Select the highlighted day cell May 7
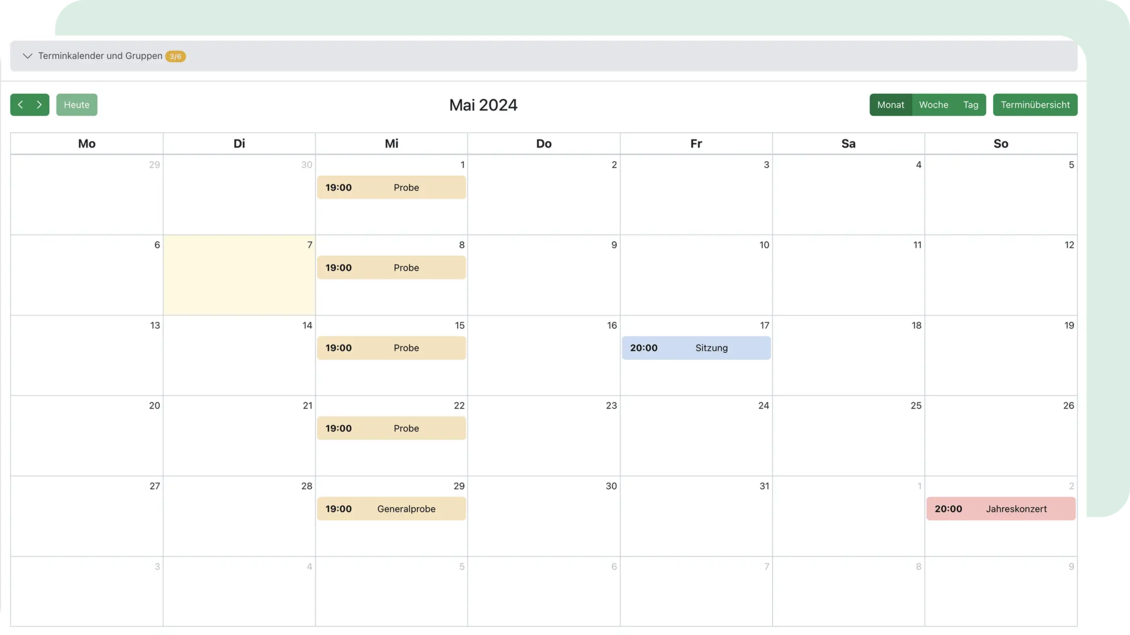Viewport: 1130px width, 635px height. [x=239, y=280]
